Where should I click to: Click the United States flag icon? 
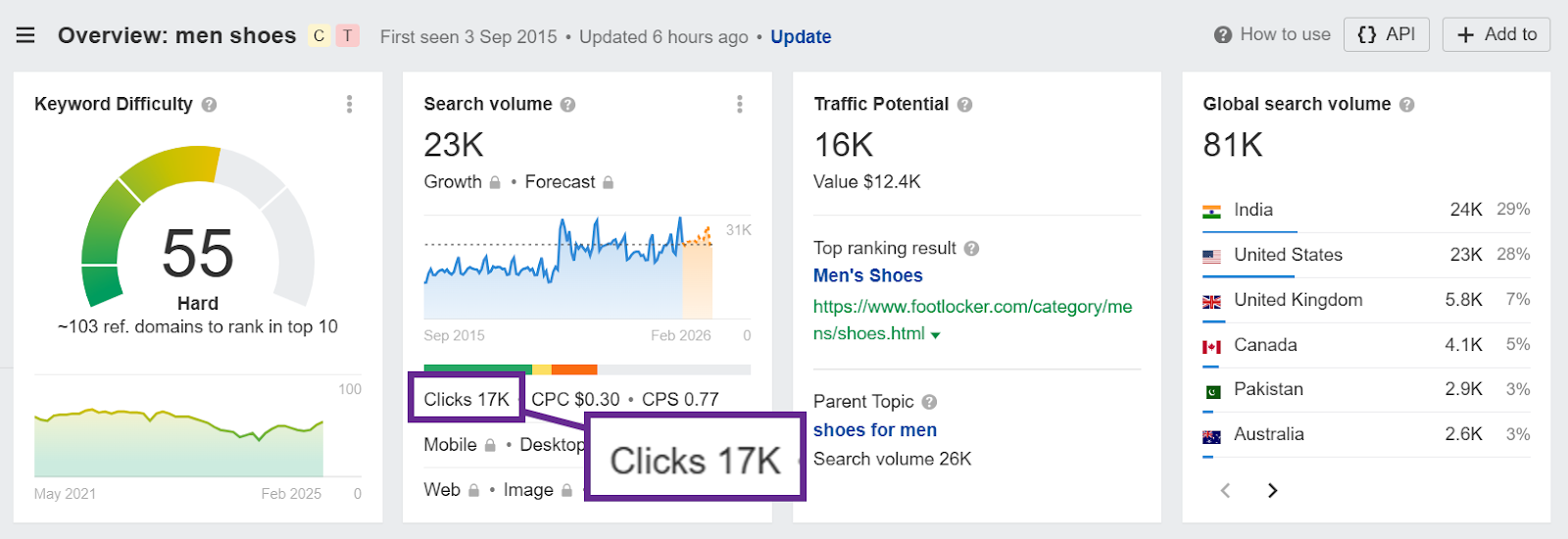click(x=1211, y=256)
